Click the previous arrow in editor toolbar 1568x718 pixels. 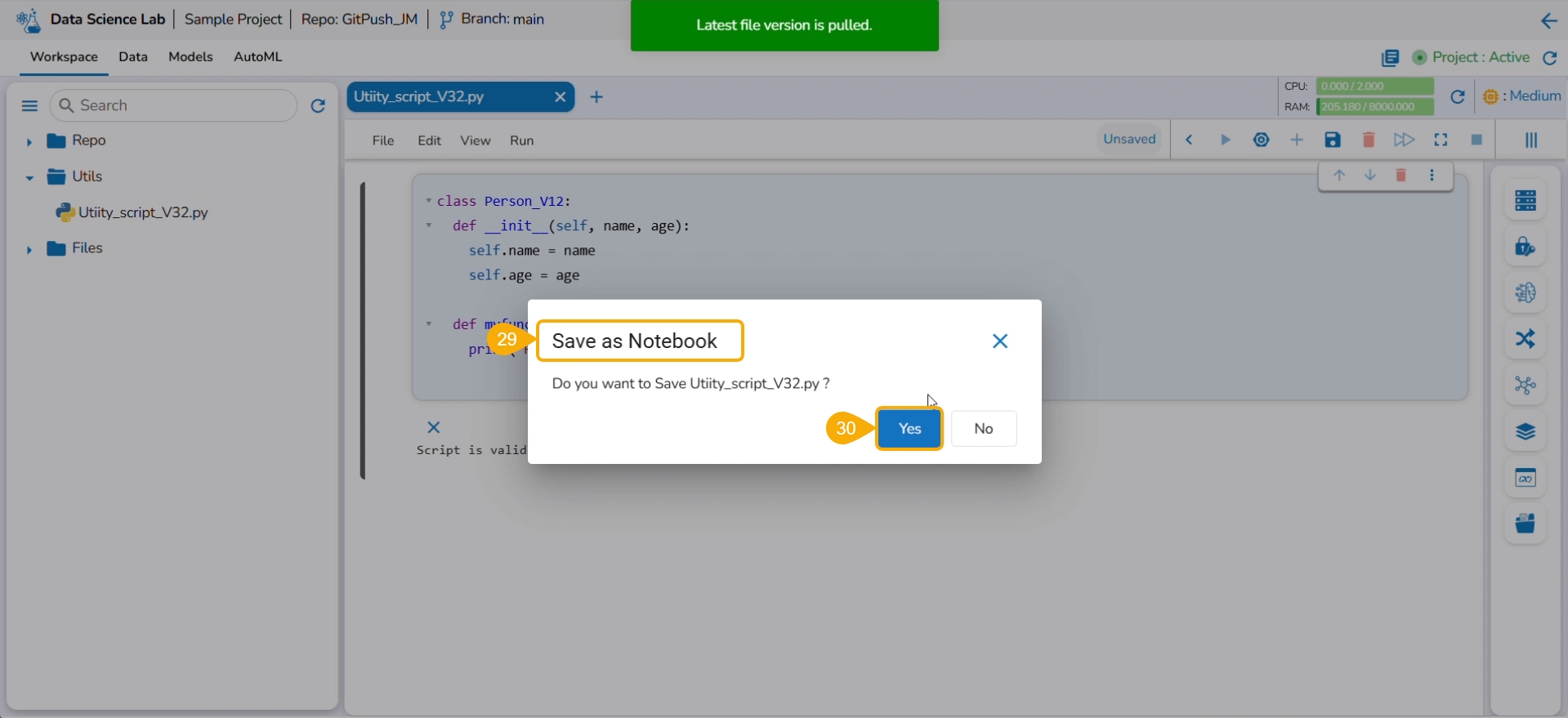coord(1190,140)
